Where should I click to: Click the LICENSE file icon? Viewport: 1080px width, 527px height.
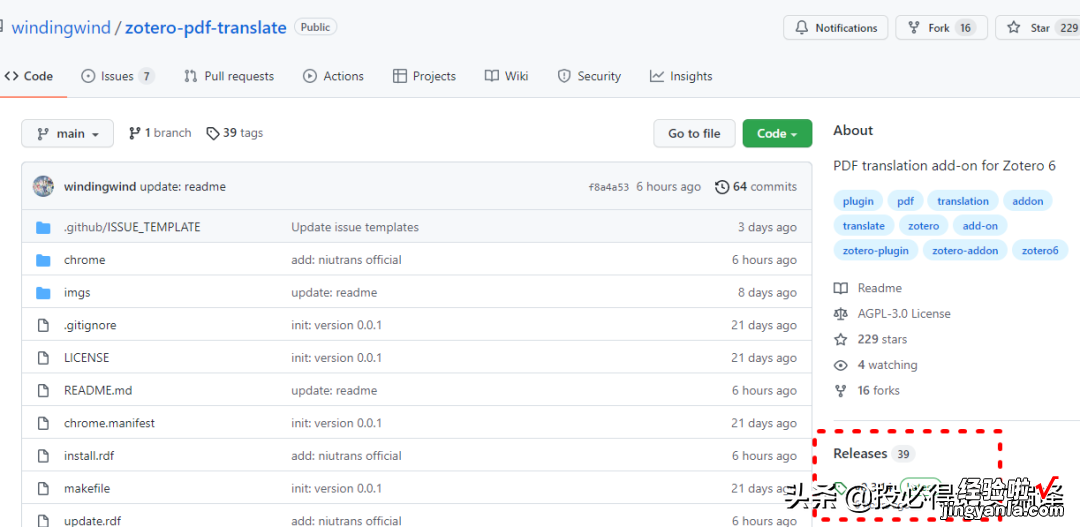[43, 358]
